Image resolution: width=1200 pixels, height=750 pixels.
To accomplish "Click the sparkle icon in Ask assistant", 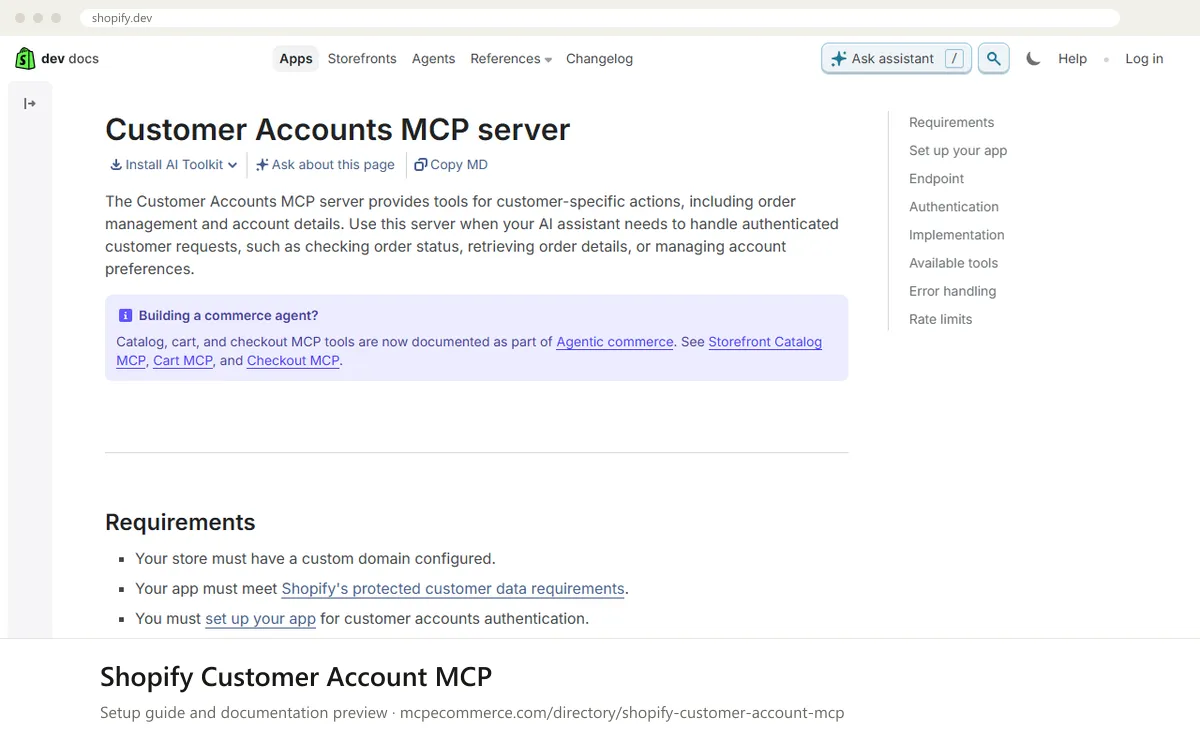I will [838, 59].
